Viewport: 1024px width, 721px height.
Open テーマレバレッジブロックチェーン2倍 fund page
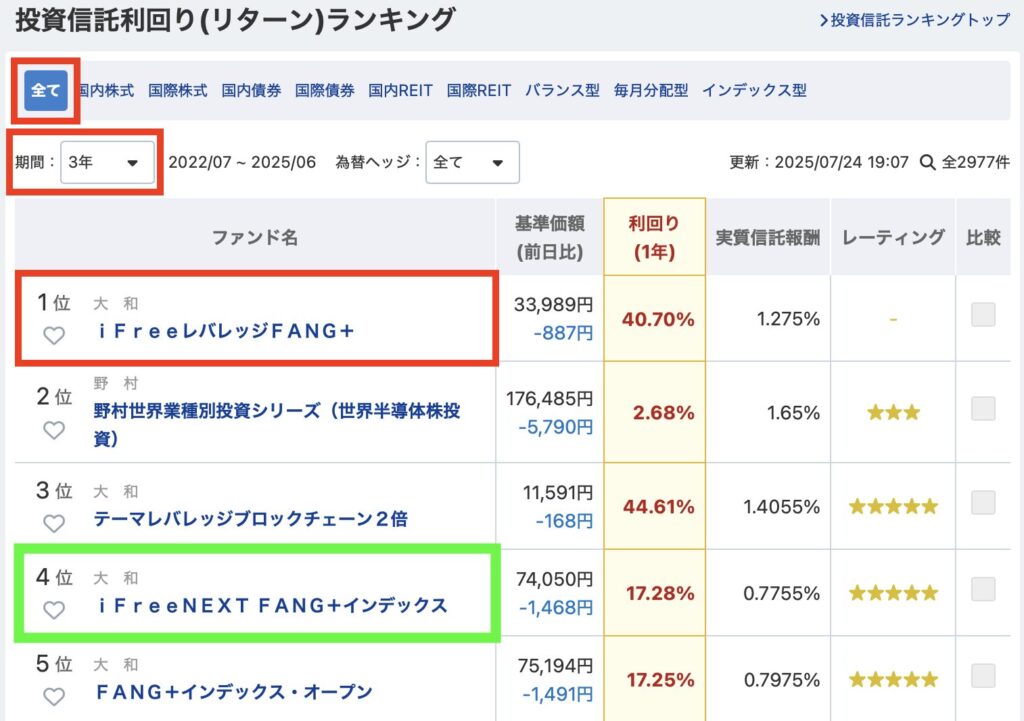click(x=251, y=519)
